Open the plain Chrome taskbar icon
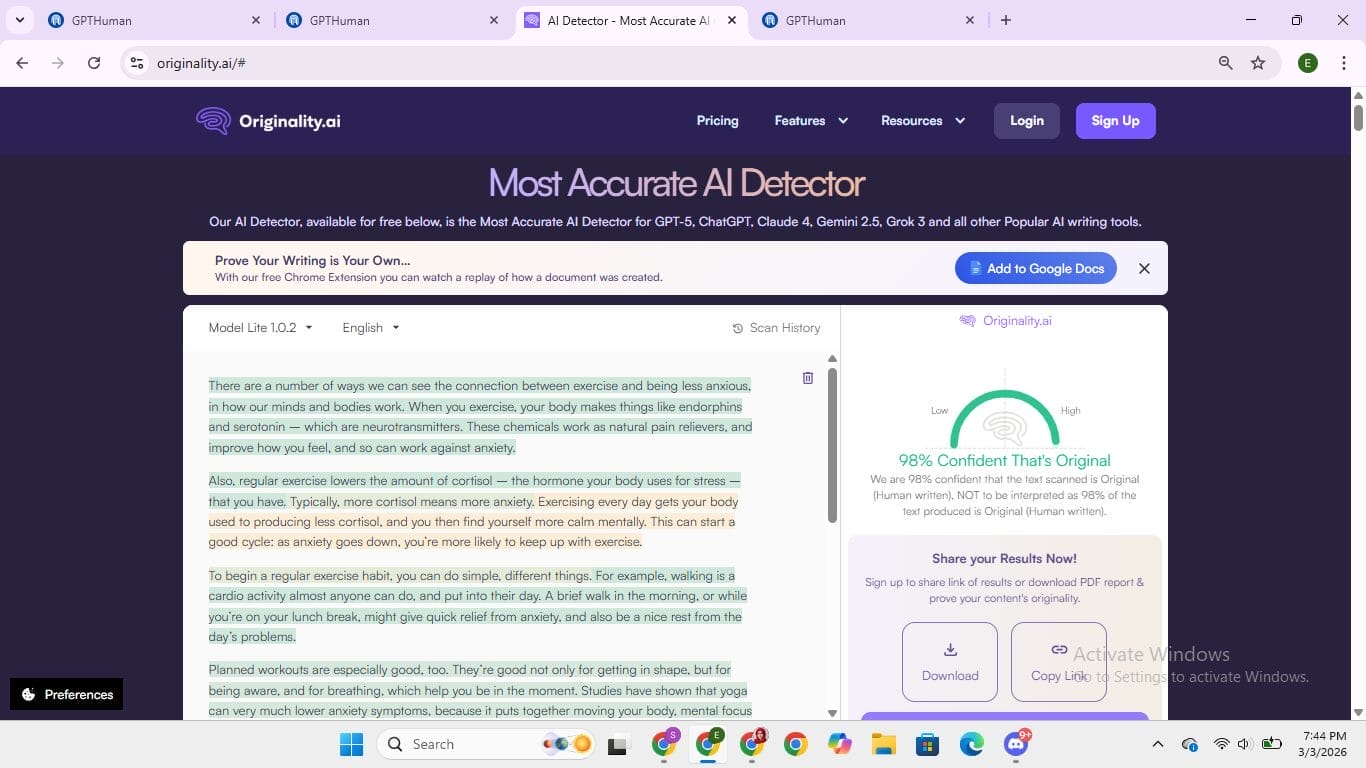 coord(796,744)
